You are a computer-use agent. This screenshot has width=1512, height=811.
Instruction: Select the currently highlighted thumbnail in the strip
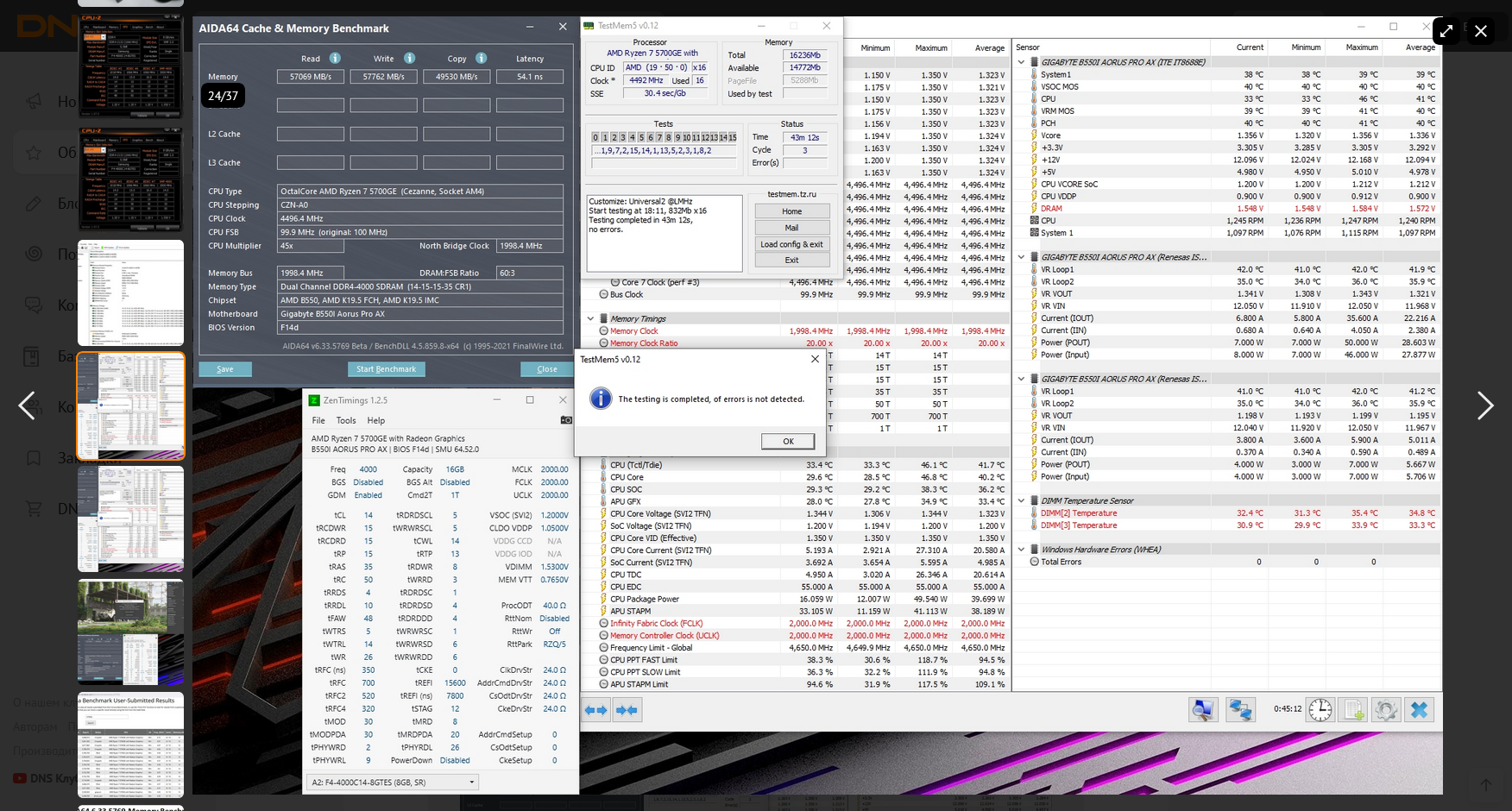click(131, 405)
